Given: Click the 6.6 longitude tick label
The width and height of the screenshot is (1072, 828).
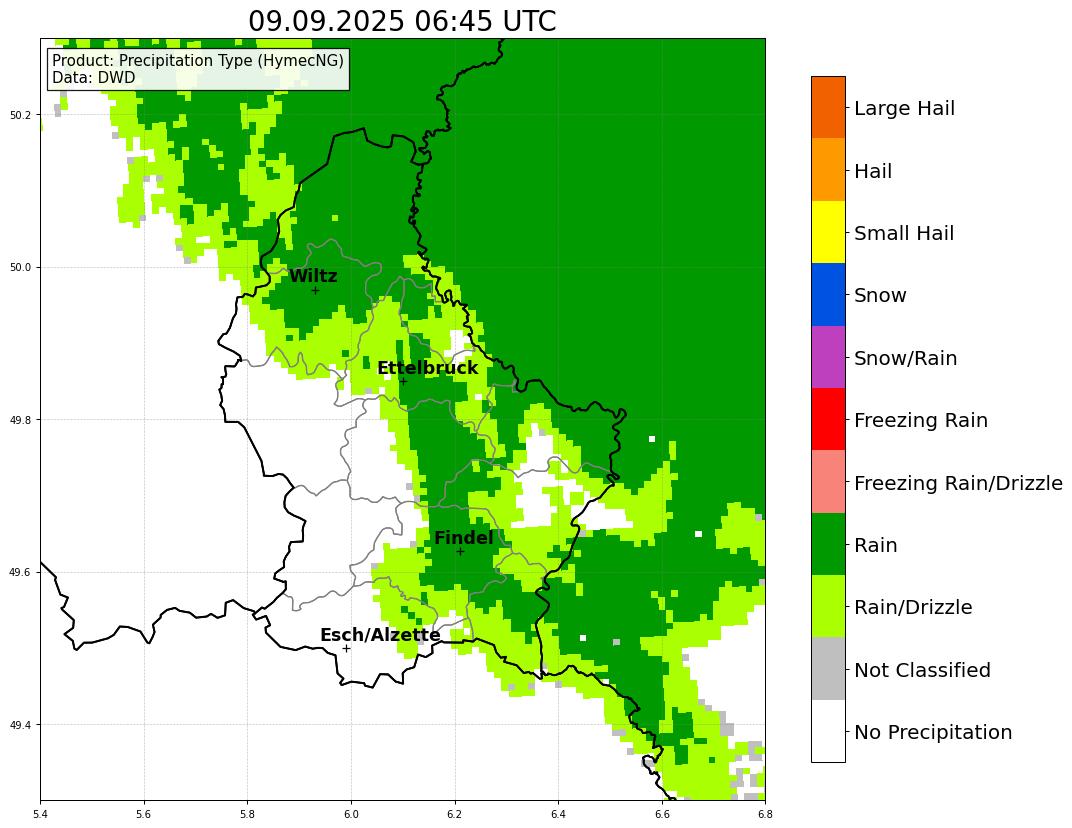Looking at the screenshot, I should (x=662, y=814).
